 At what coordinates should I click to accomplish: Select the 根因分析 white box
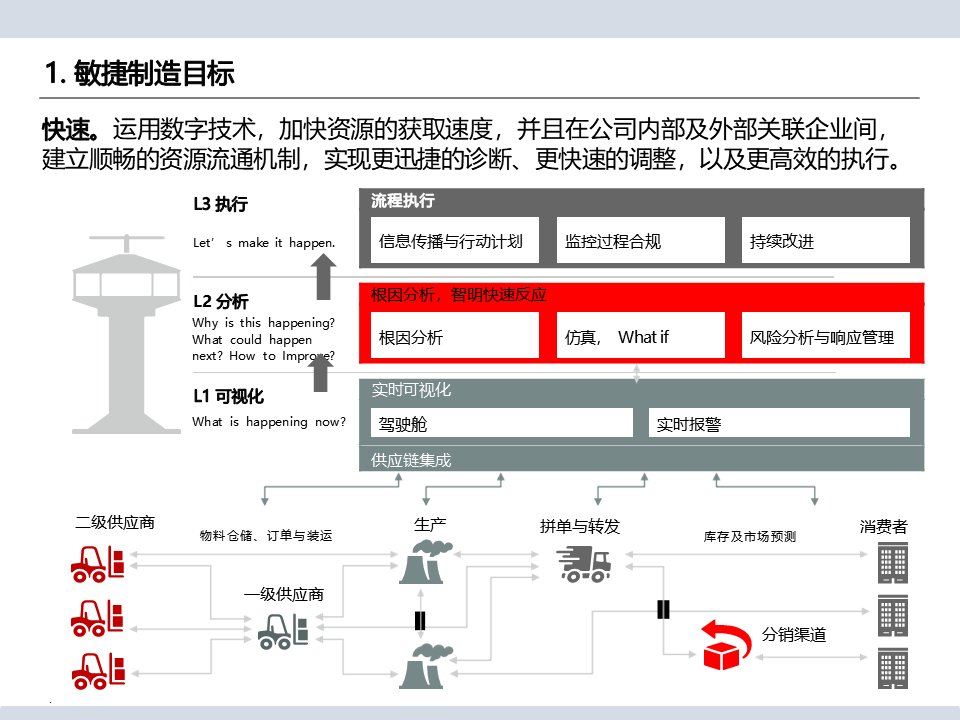(x=455, y=336)
